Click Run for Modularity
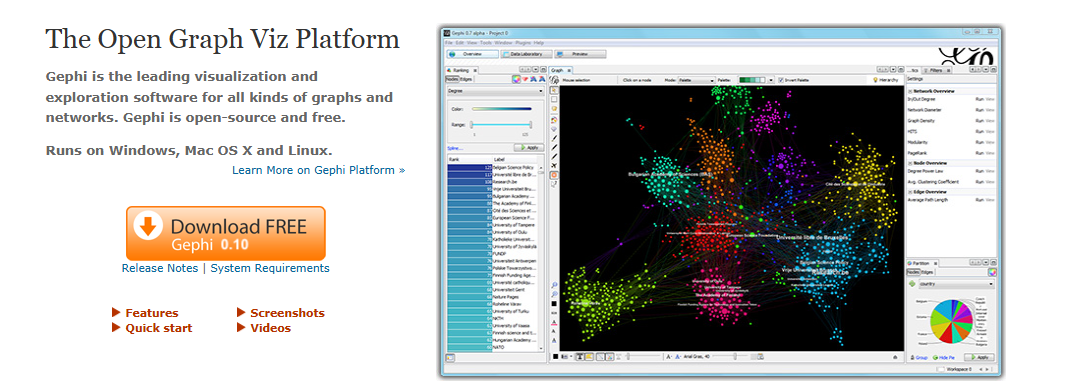 (979, 142)
